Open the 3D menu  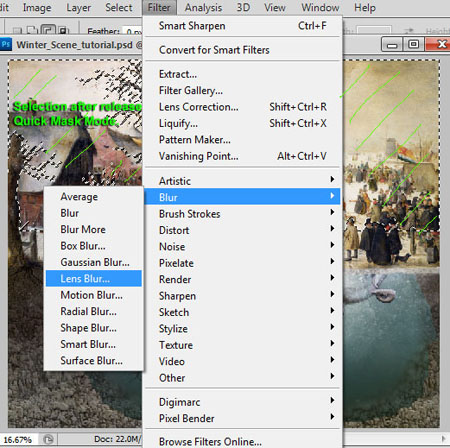pos(243,7)
